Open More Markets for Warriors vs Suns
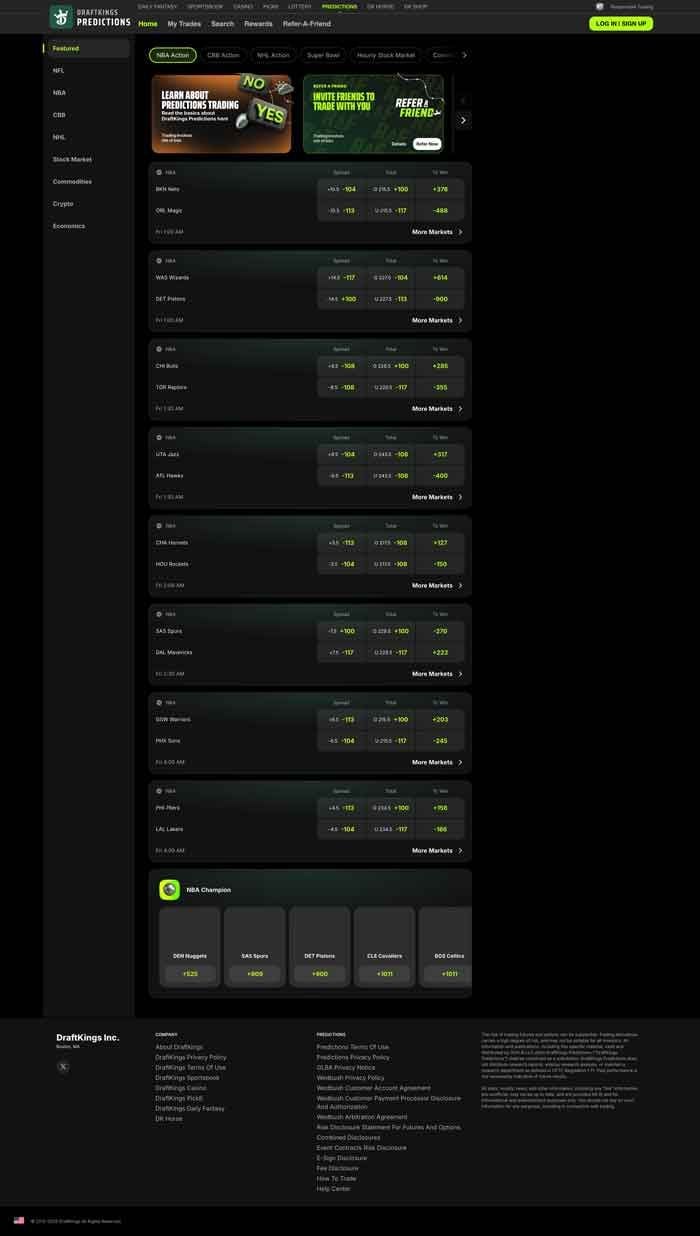Image resolution: width=700 pixels, height=1236 pixels. 437,762
